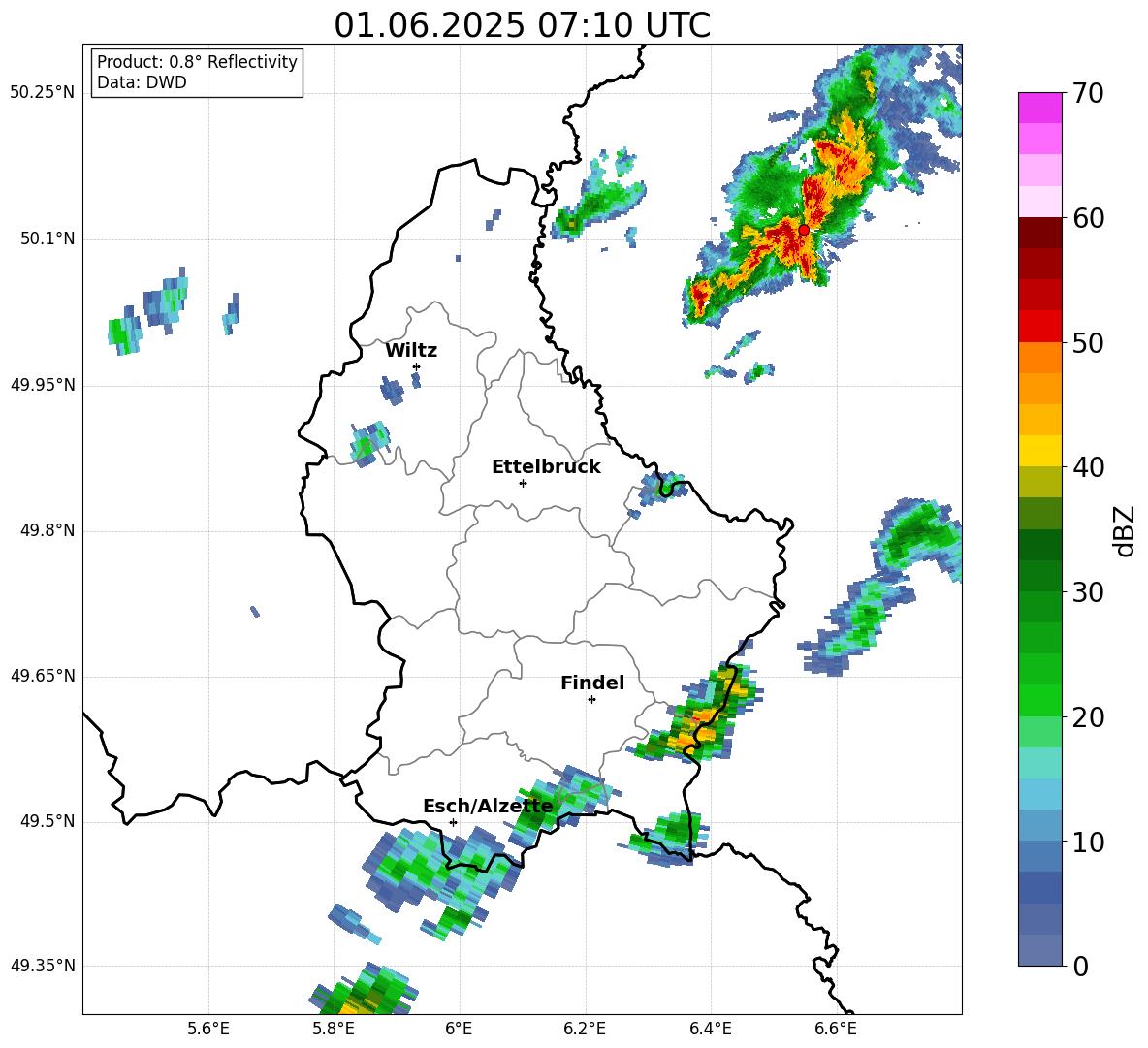Click the Esch/Alzette station cross marker
Screen dimensions: 1148x1048
click(453, 822)
